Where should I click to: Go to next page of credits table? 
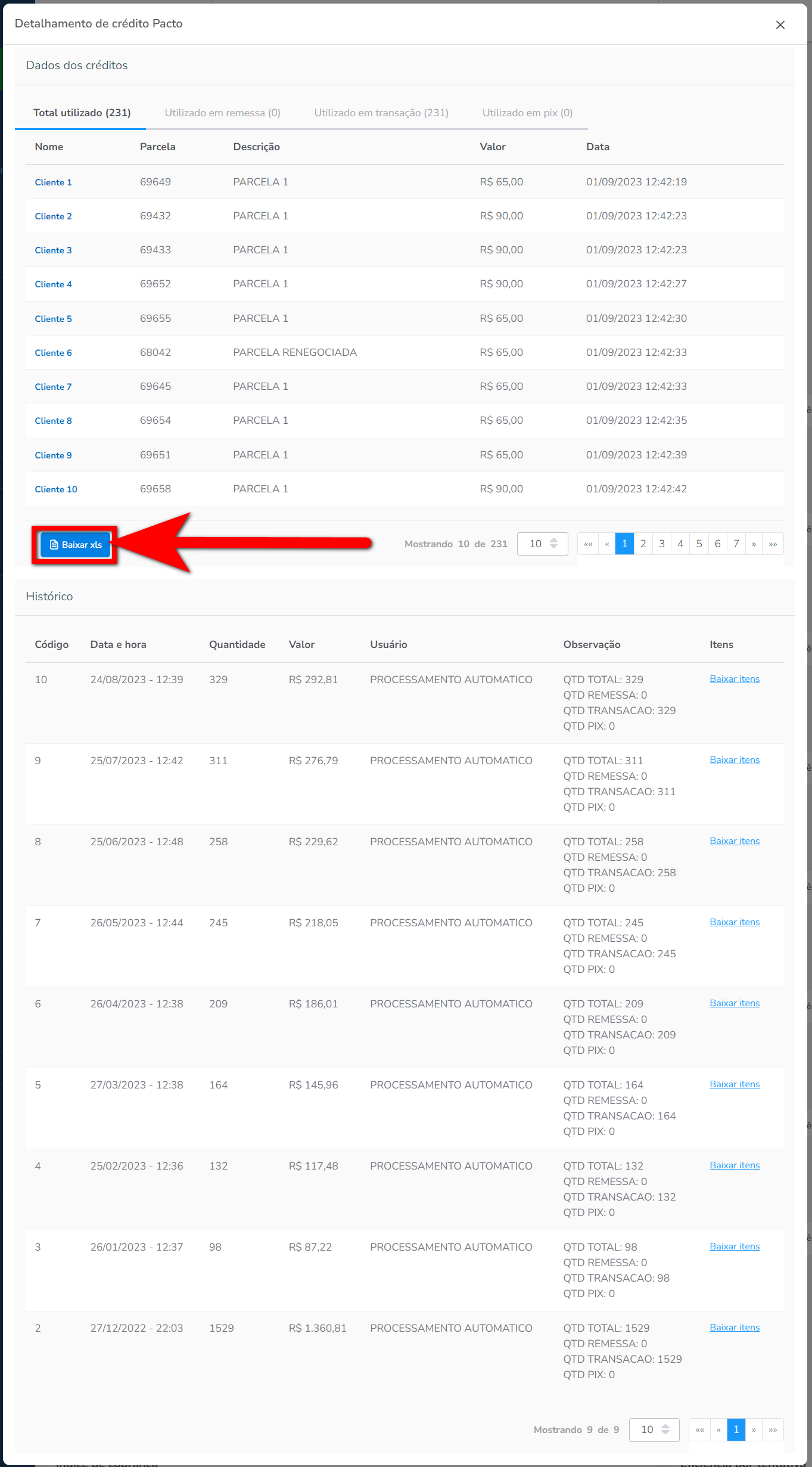pyautogui.click(x=754, y=544)
